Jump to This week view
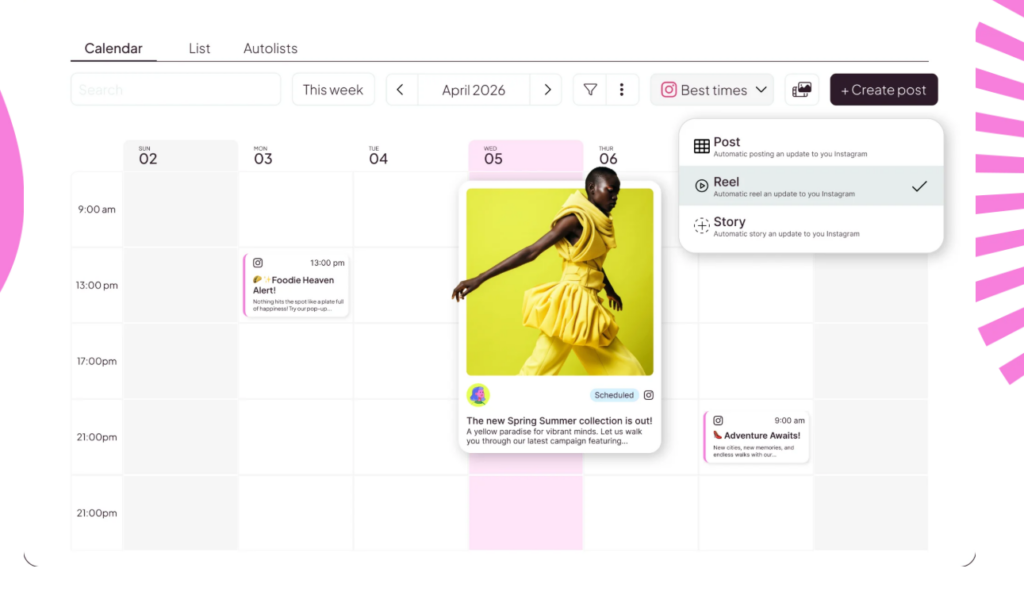 click(333, 90)
